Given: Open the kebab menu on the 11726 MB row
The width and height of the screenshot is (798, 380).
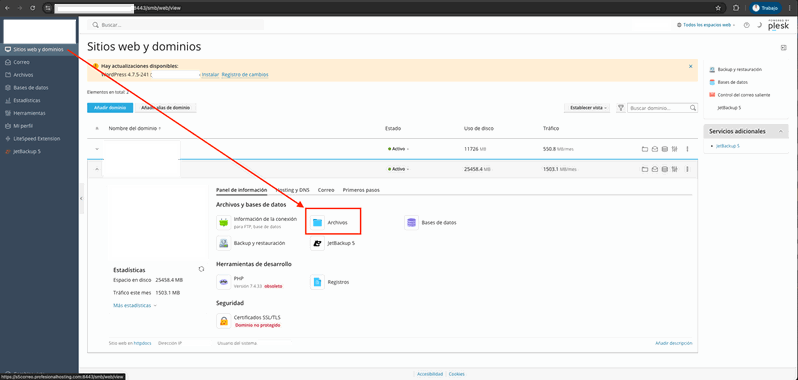Looking at the screenshot, I should [x=687, y=149].
